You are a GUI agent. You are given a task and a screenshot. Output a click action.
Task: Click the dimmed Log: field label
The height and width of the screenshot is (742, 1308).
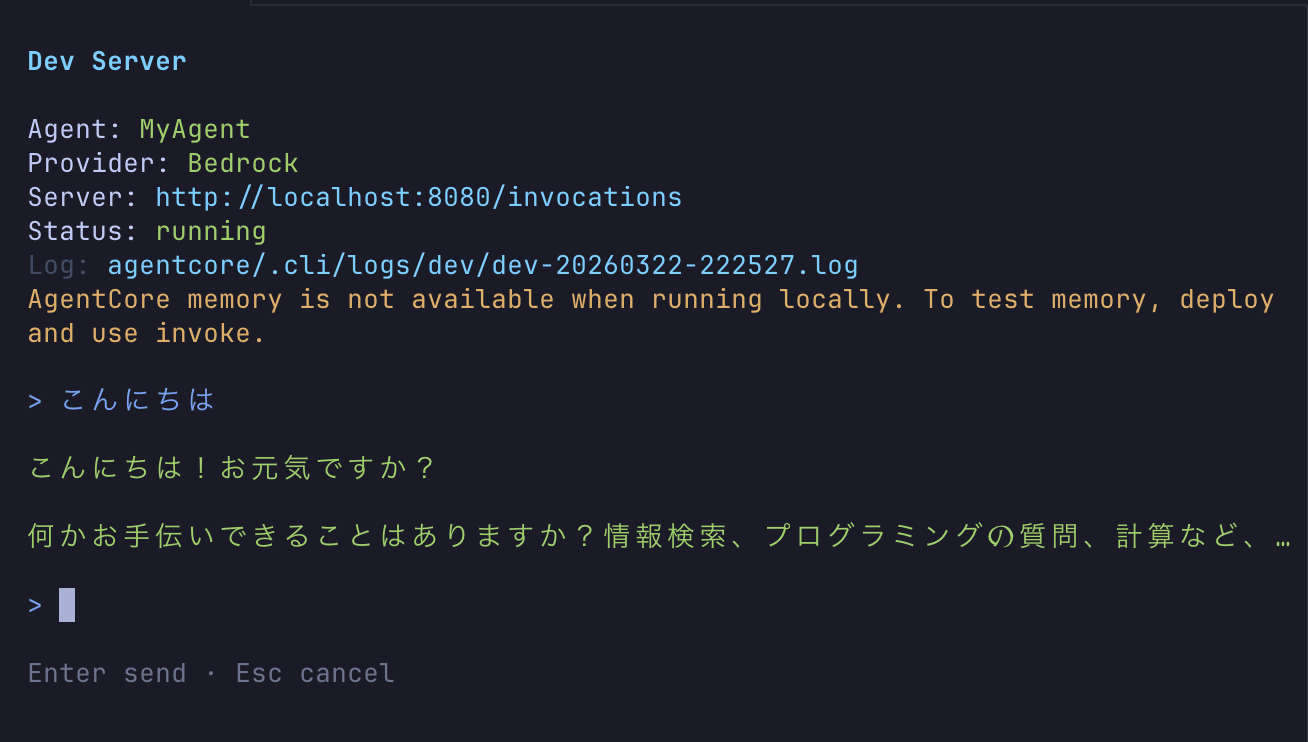[x=59, y=265]
